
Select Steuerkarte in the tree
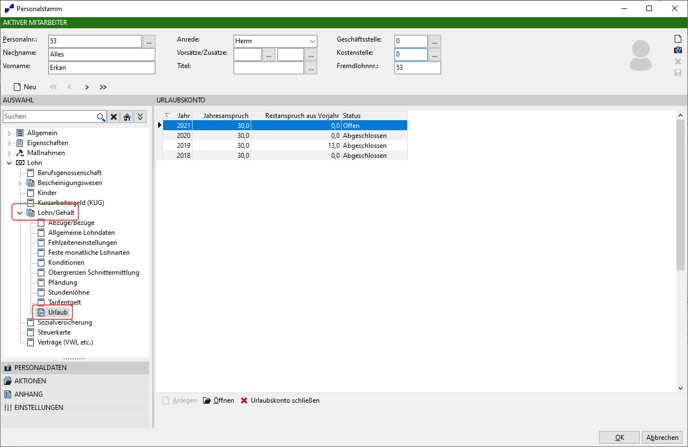[54, 333]
